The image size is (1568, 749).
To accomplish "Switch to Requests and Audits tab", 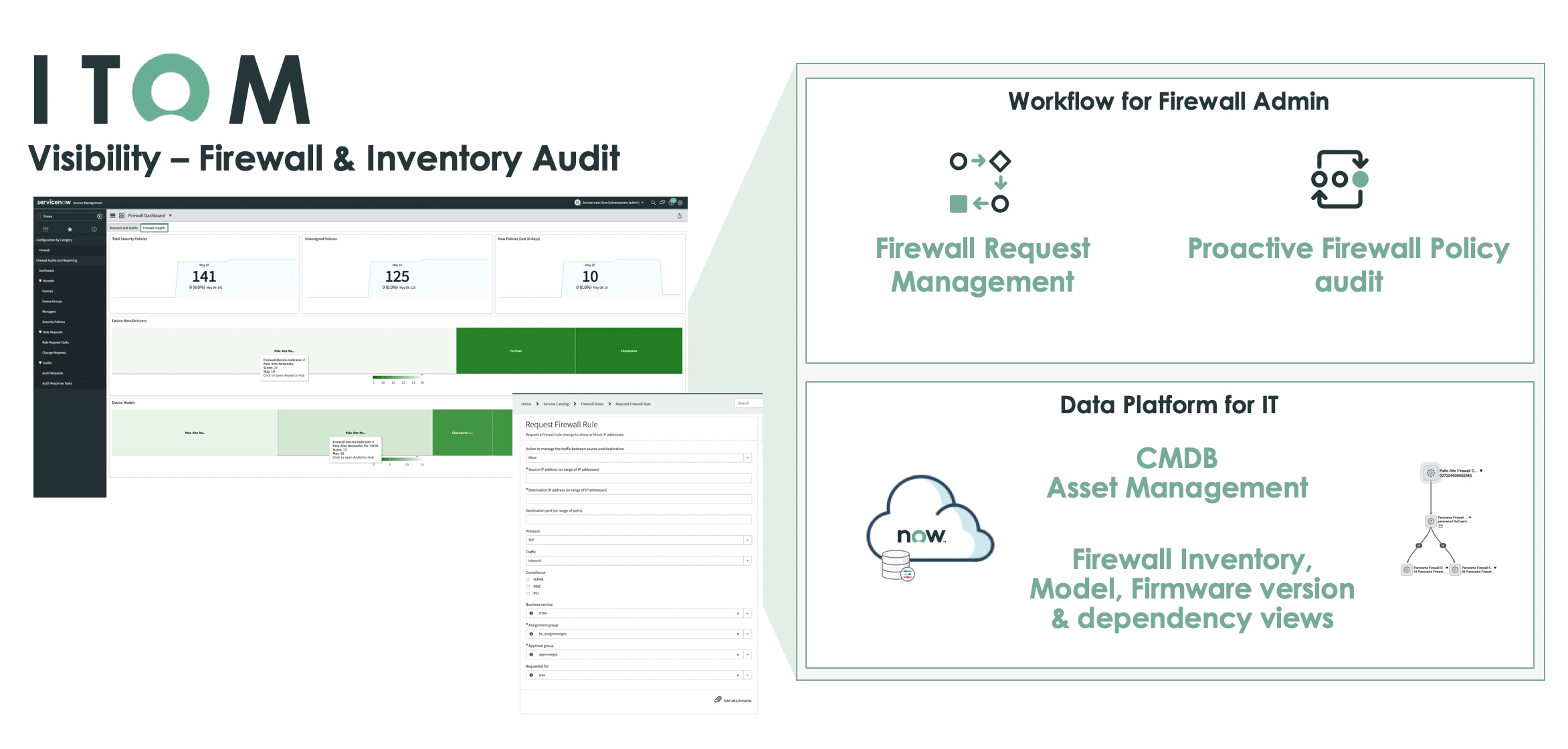I will click(x=124, y=228).
